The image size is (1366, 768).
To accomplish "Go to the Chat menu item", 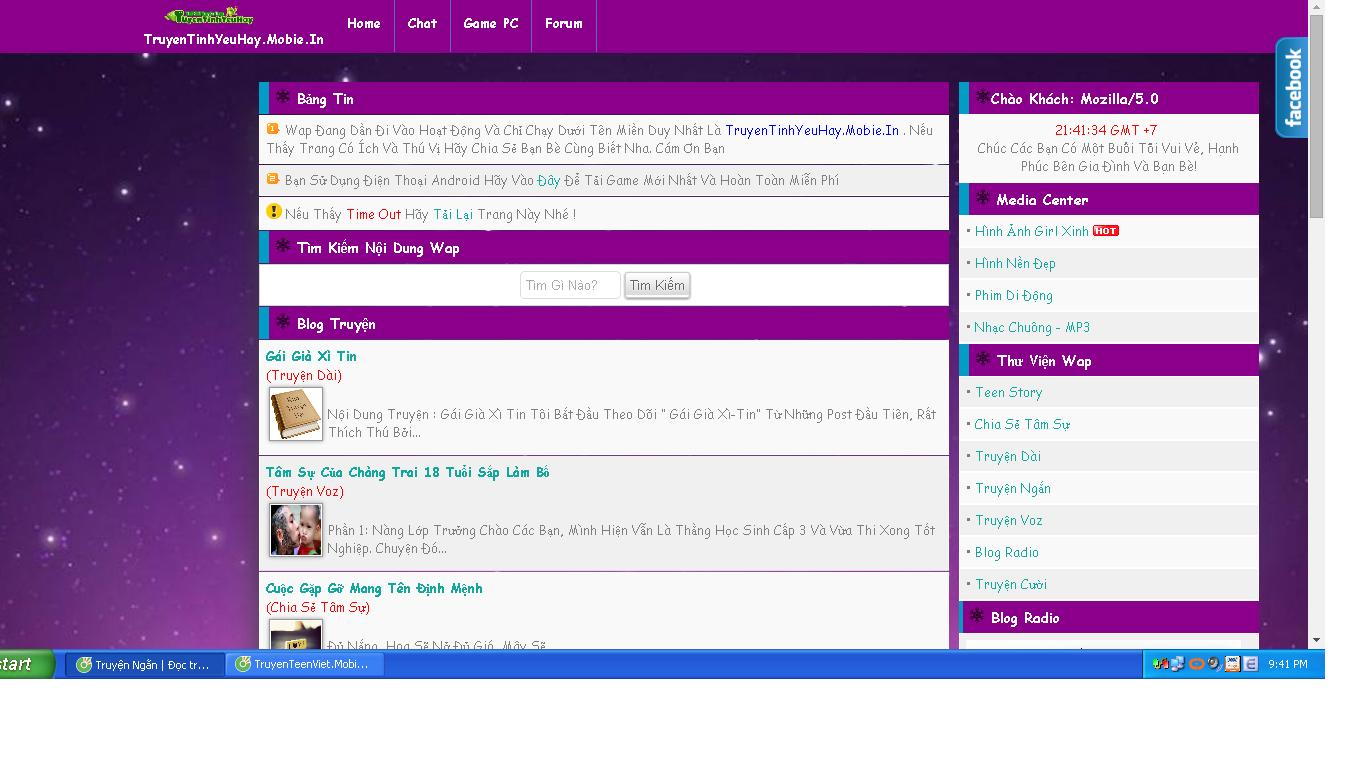I will (x=422, y=24).
